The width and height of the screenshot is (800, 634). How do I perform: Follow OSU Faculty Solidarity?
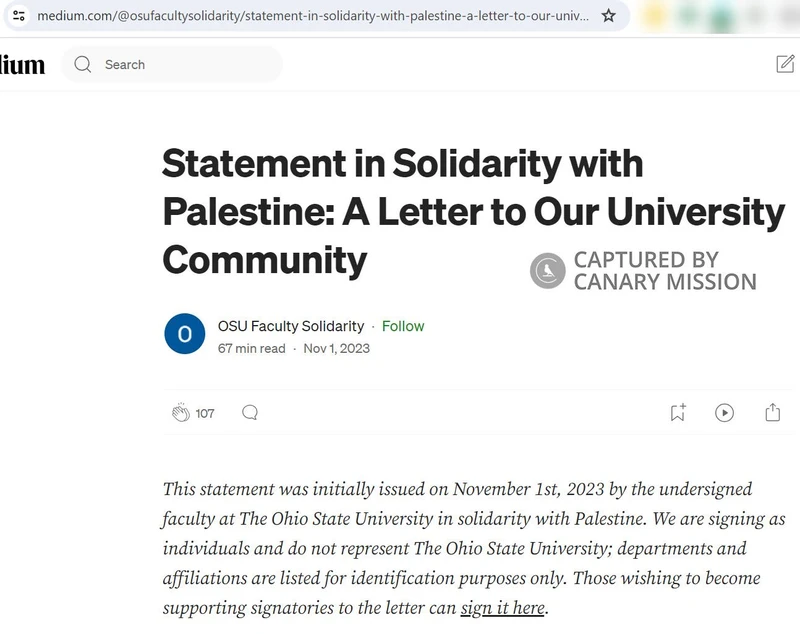pyautogui.click(x=403, y=326)
